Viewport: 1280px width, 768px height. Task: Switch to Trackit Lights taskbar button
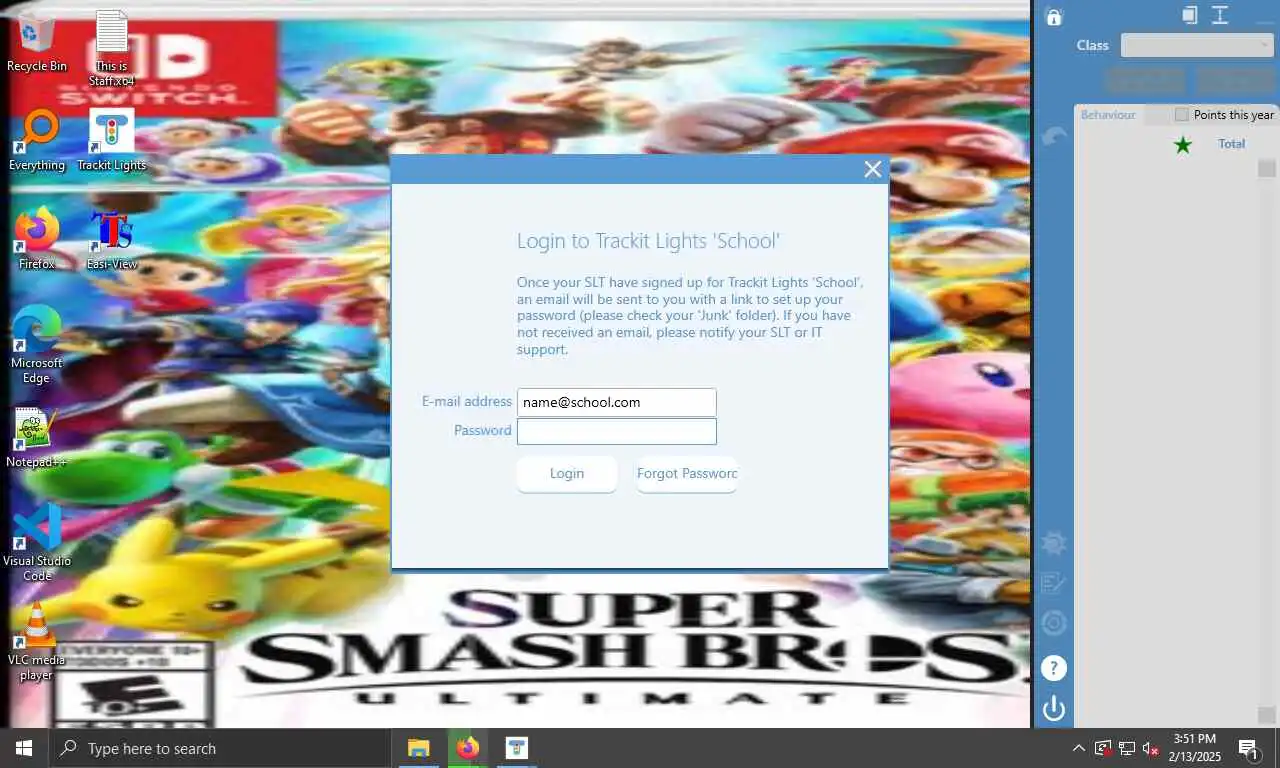(x=516, y=748)
